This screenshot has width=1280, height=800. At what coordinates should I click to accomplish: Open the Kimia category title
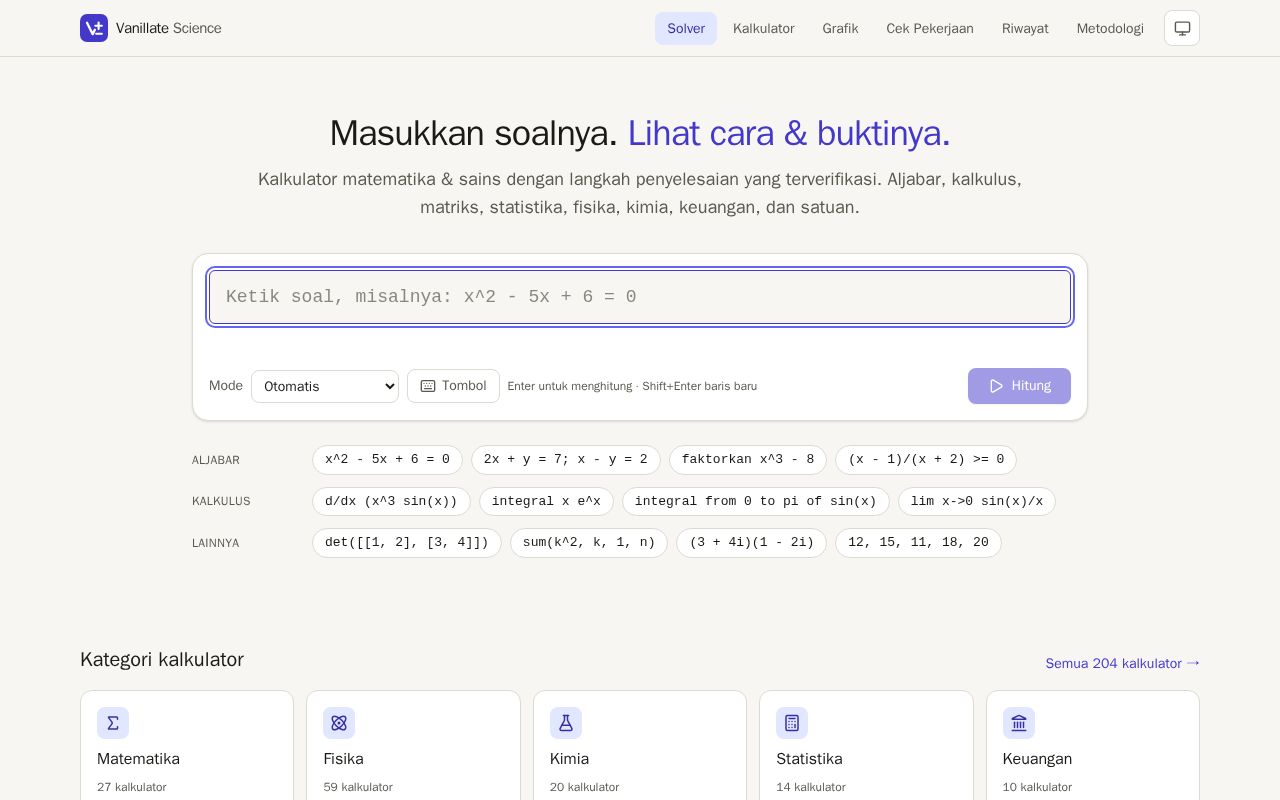click(x=569, y=759)
